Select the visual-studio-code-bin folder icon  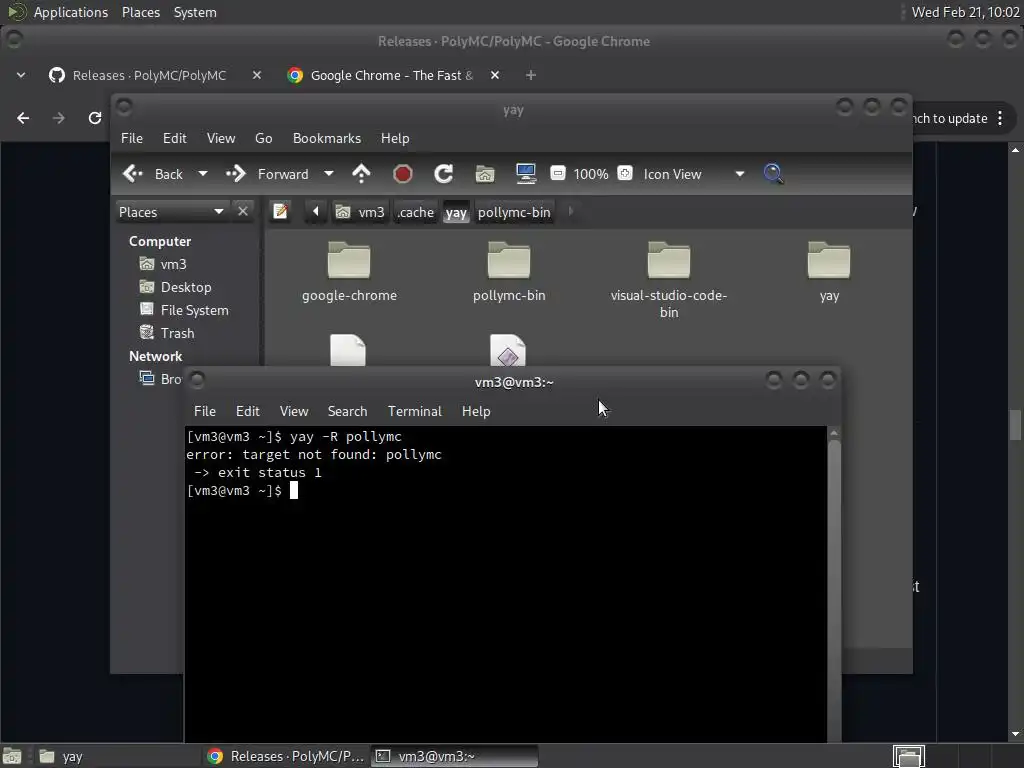pos(669,260)
